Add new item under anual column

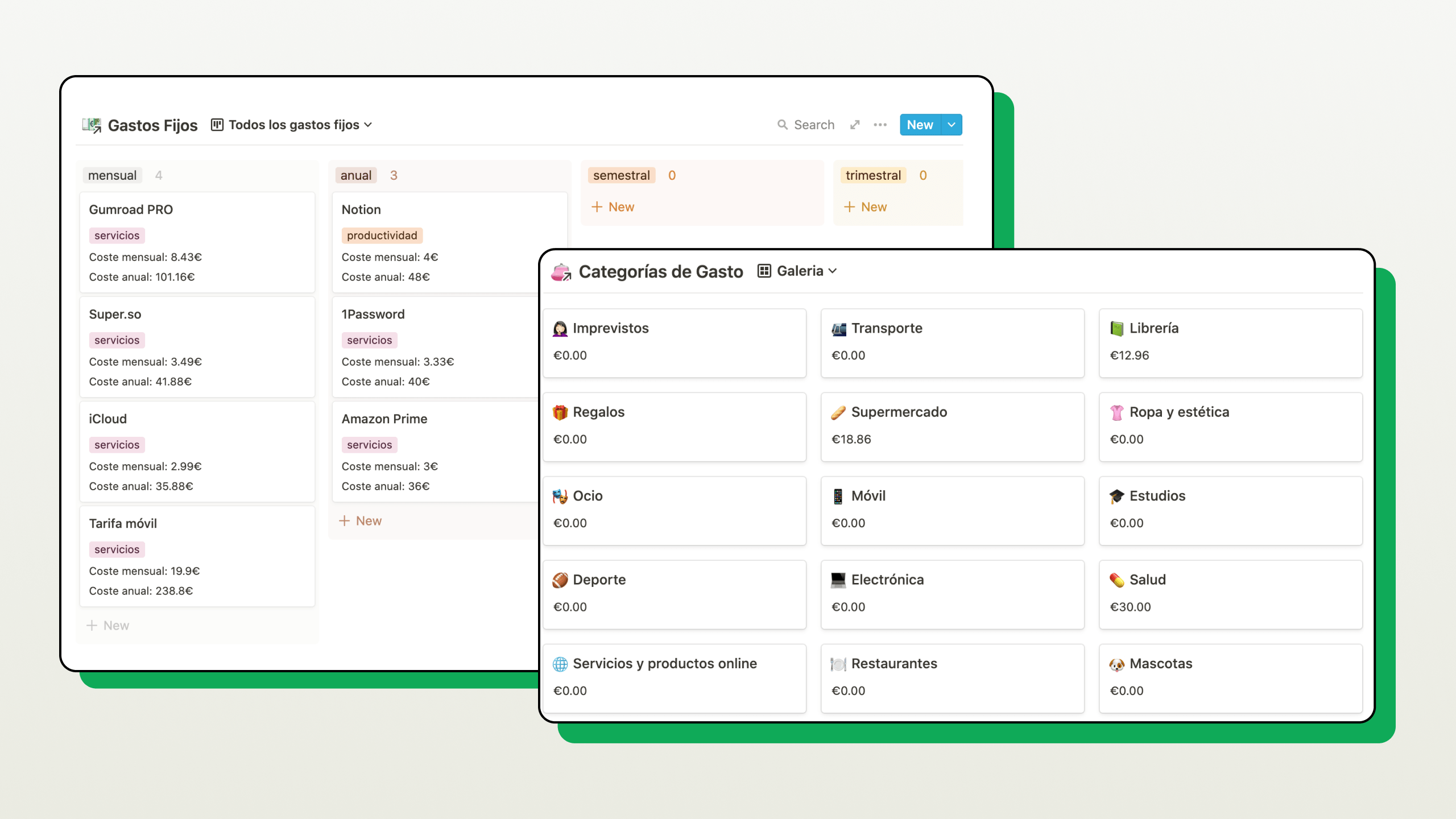361,521
